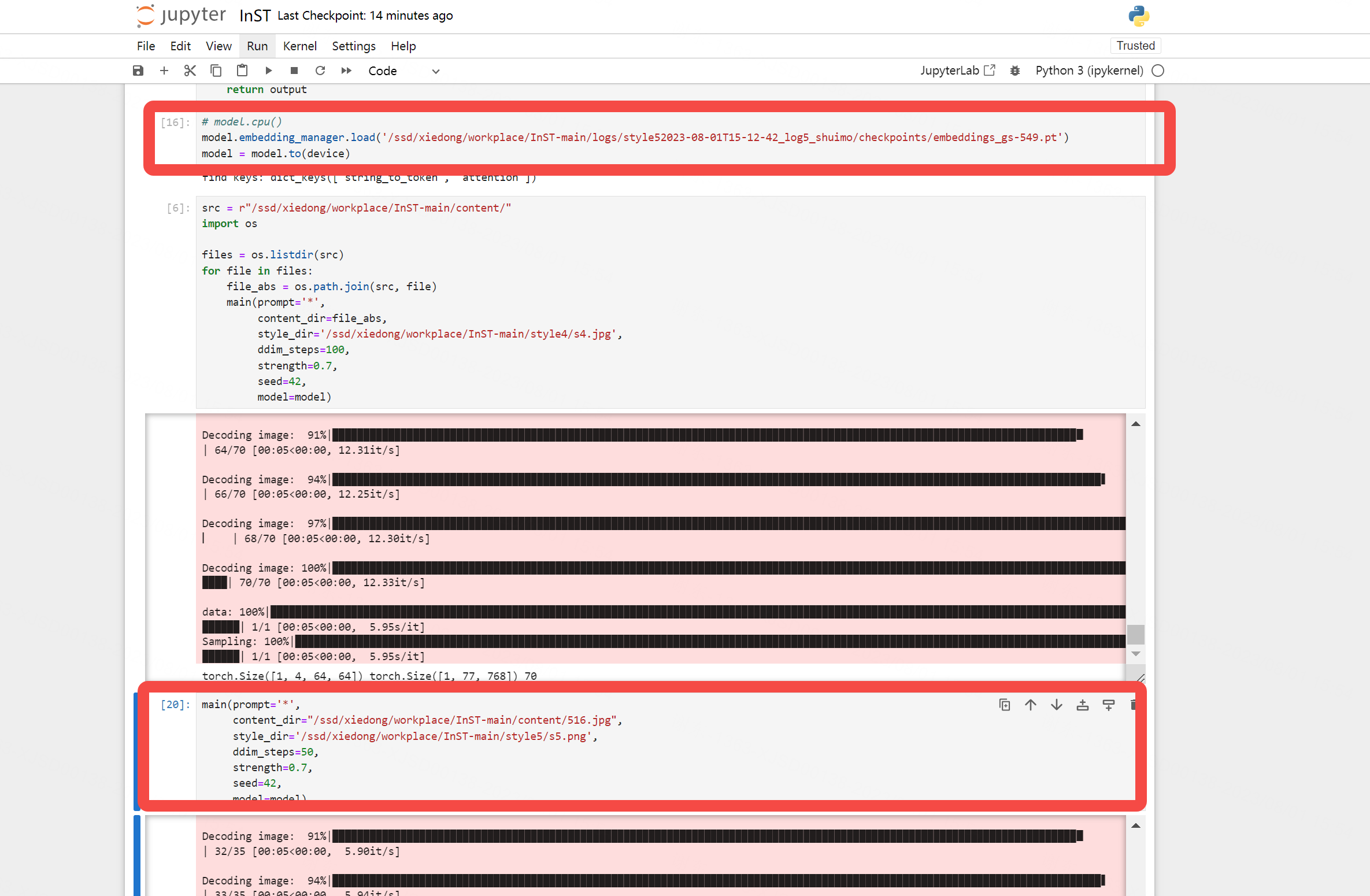The width and height of the screenshot is (1370, 896).
Task: Click the embeddings_gs-549.pt path string in cell 16
Action: 722,138
